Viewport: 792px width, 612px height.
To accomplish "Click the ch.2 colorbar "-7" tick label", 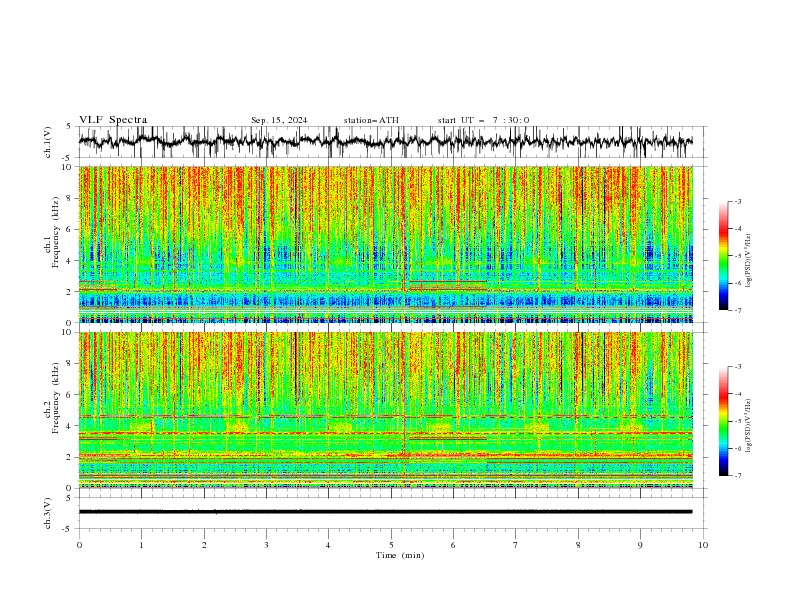I will 738,476.
